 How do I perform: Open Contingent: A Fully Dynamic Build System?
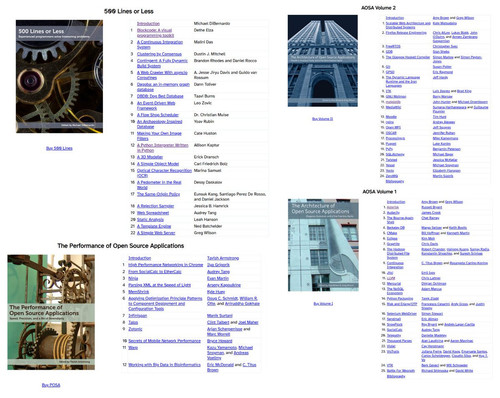coord(162,63)
